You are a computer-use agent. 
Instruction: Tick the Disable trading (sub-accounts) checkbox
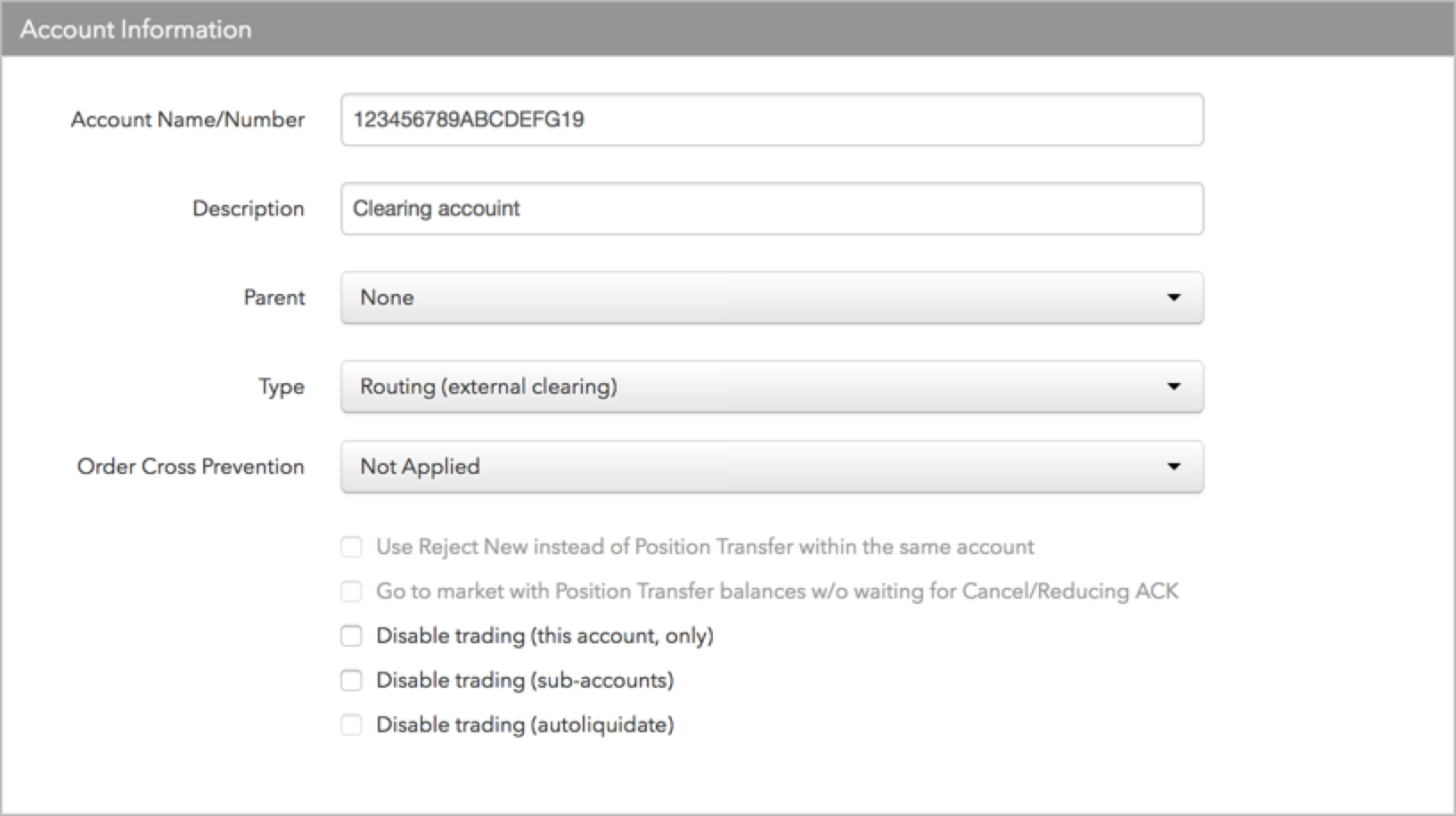coord(352,681)
